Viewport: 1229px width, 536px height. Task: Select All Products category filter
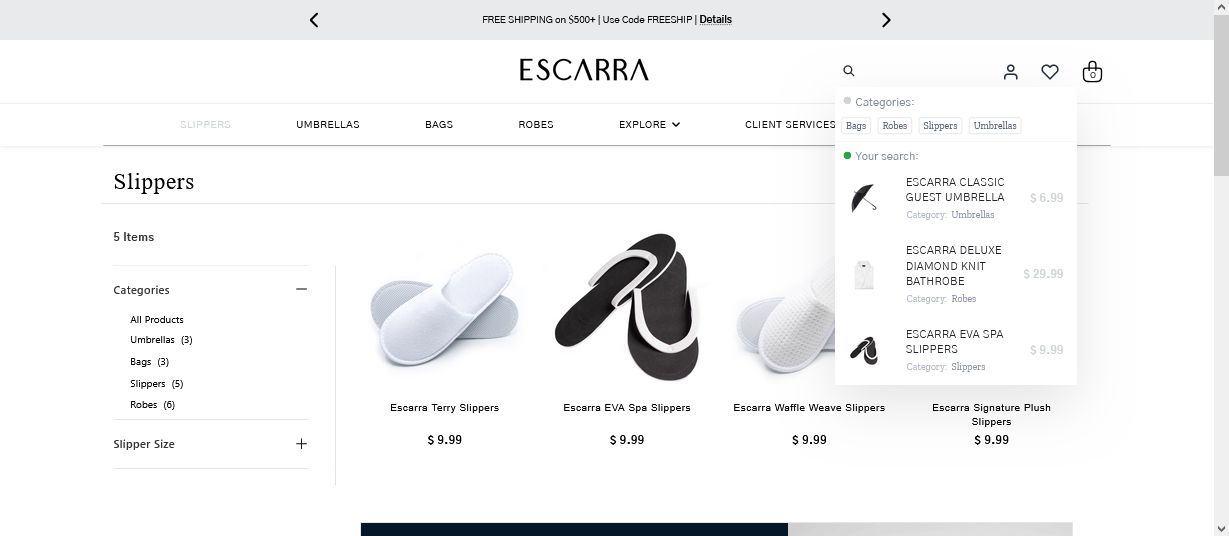[x=157, y=320]
